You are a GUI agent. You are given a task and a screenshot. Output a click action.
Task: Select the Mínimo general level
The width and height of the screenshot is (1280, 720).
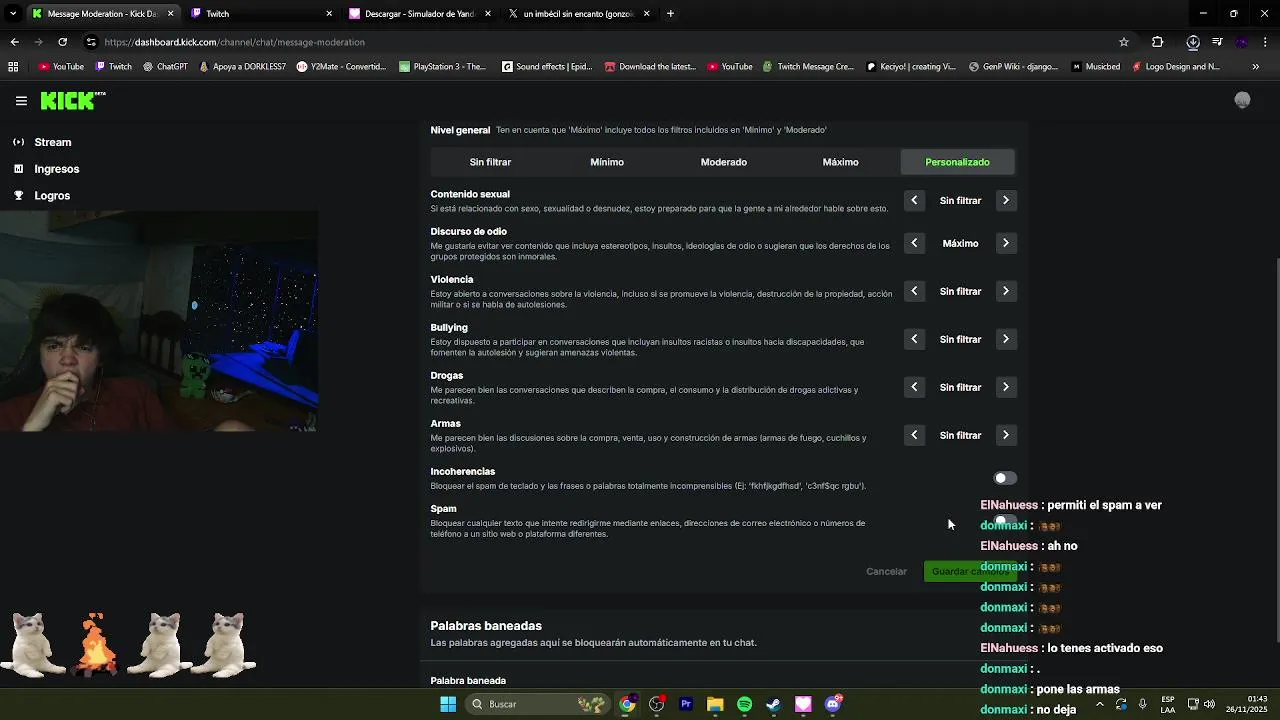607,162
